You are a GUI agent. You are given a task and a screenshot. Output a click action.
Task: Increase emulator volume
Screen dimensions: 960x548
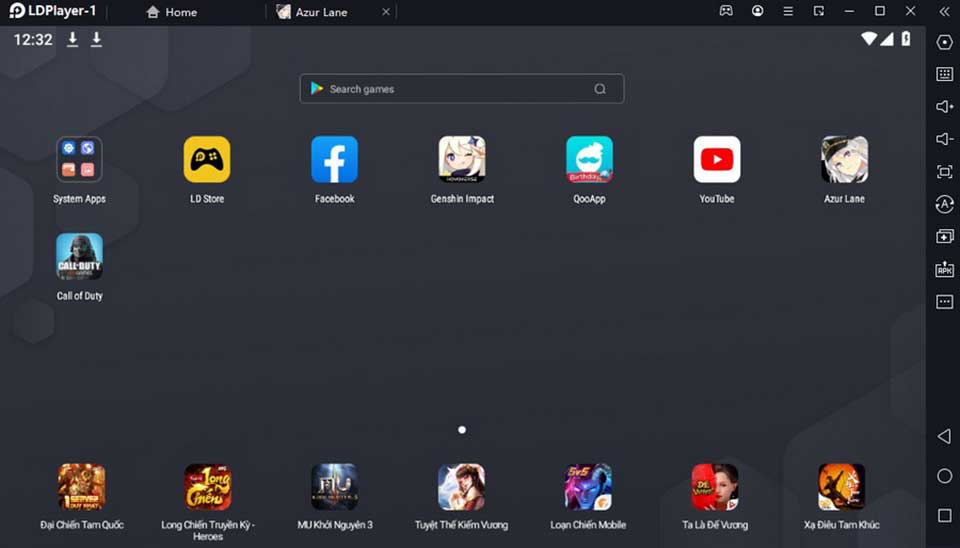945,107
